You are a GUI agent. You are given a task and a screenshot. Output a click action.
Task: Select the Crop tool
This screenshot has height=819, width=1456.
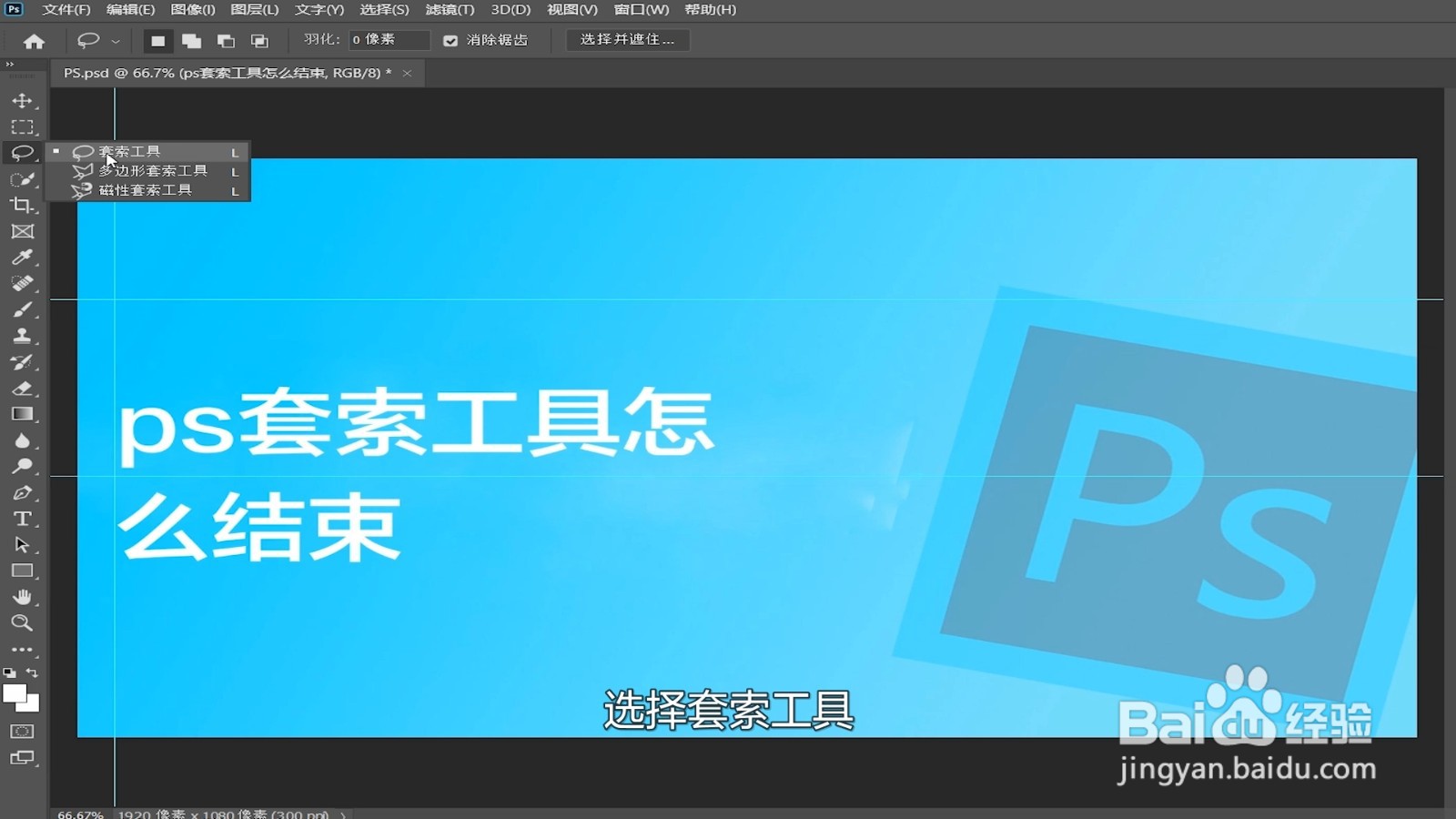coord(23,206)
